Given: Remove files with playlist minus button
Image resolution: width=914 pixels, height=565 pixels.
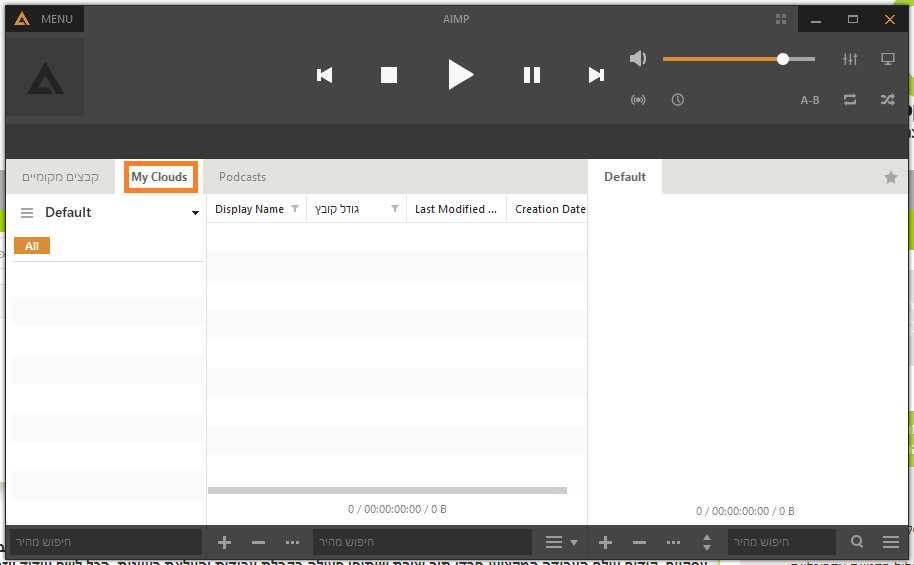Looking at the screenshot, I should pos(639,543).
